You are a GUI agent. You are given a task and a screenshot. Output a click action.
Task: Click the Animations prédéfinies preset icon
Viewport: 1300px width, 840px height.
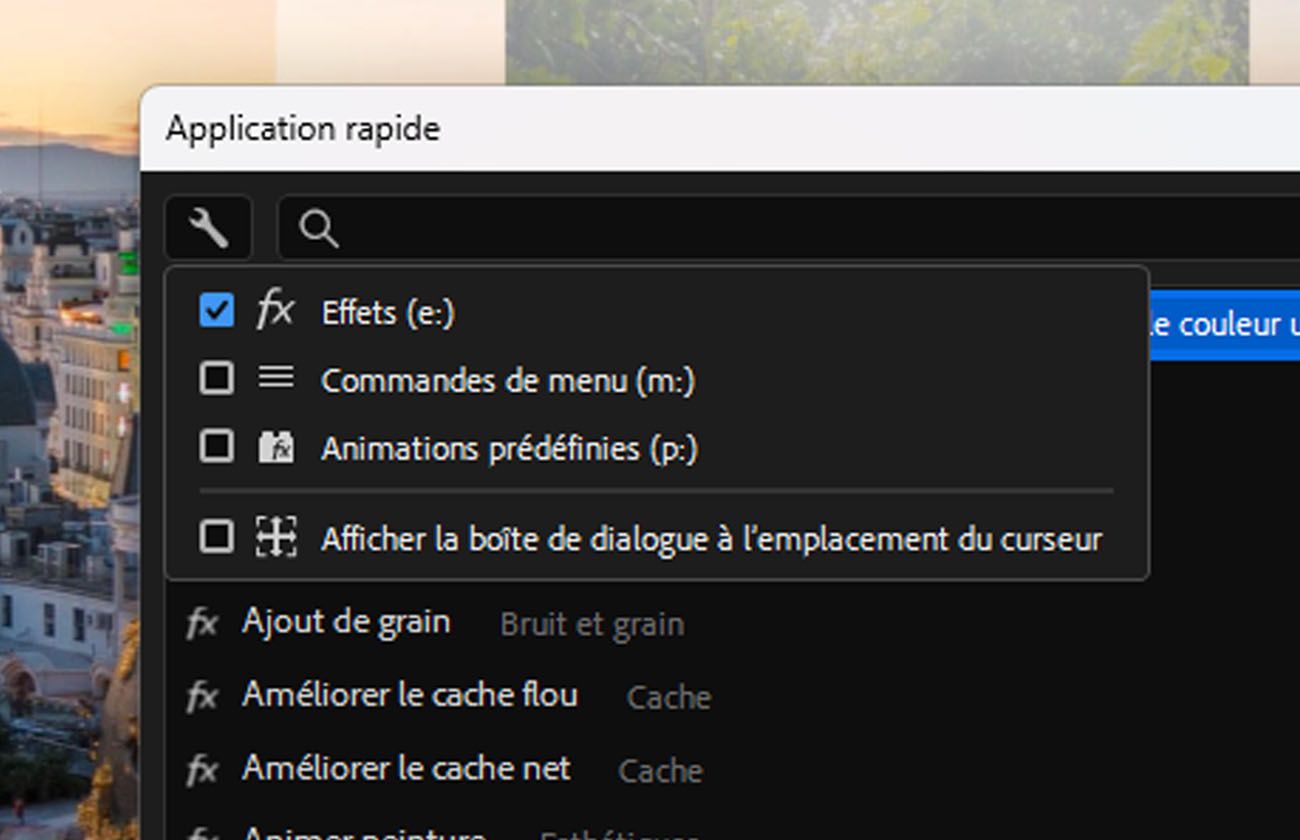[x=276, y=446]
